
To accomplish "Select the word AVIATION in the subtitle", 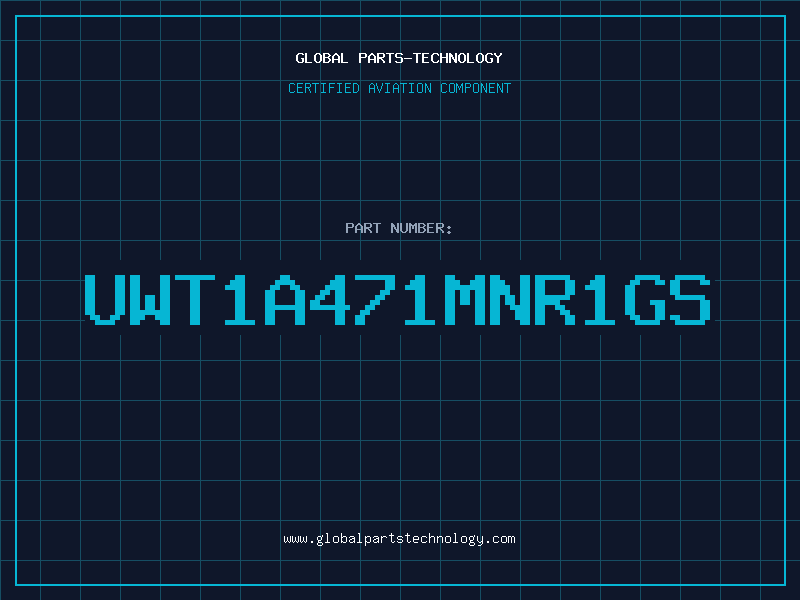I will pyautogui.click(x=400, y=88).
